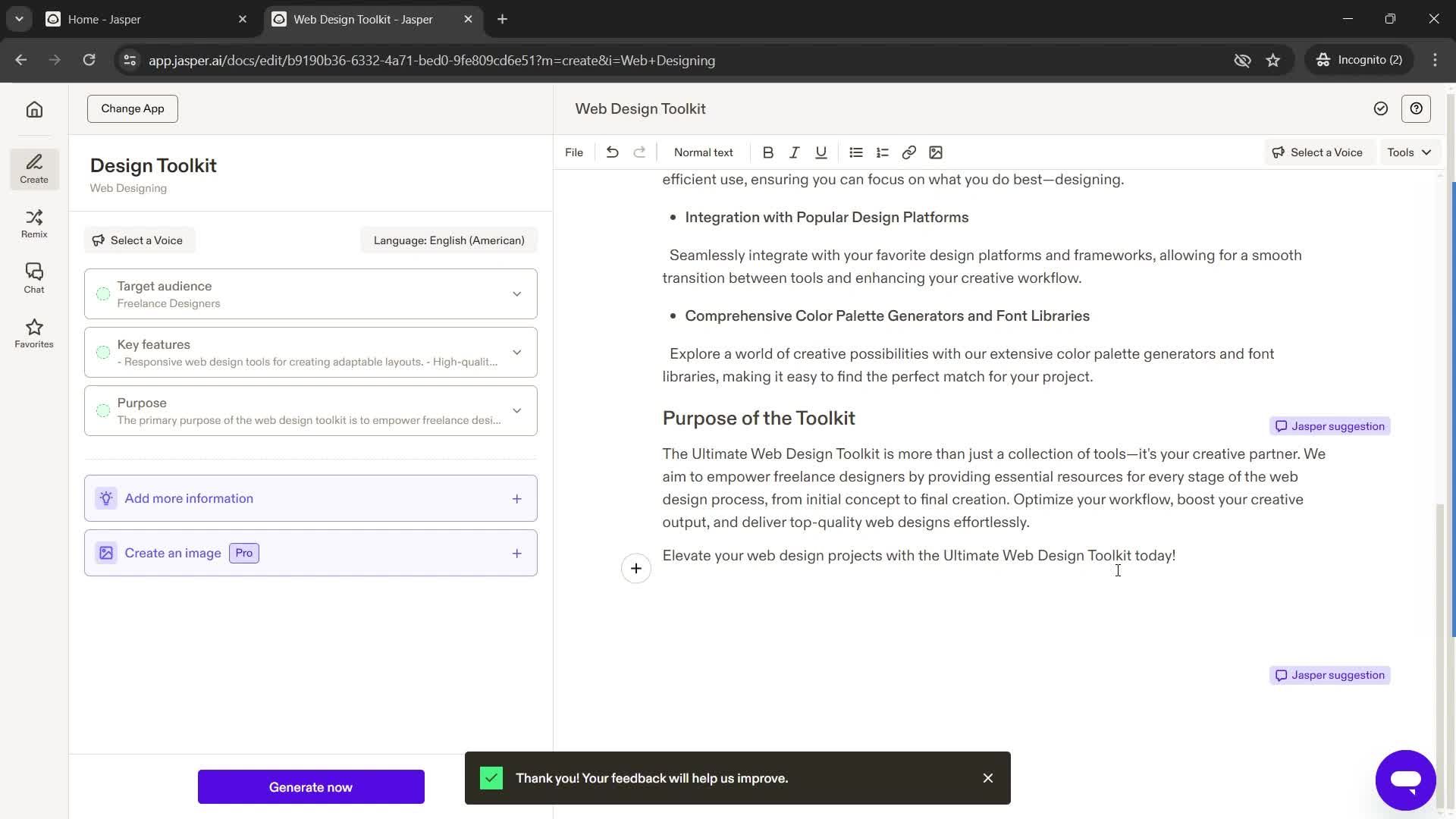
Task: View site information icon in address bar
Action: 130,60
